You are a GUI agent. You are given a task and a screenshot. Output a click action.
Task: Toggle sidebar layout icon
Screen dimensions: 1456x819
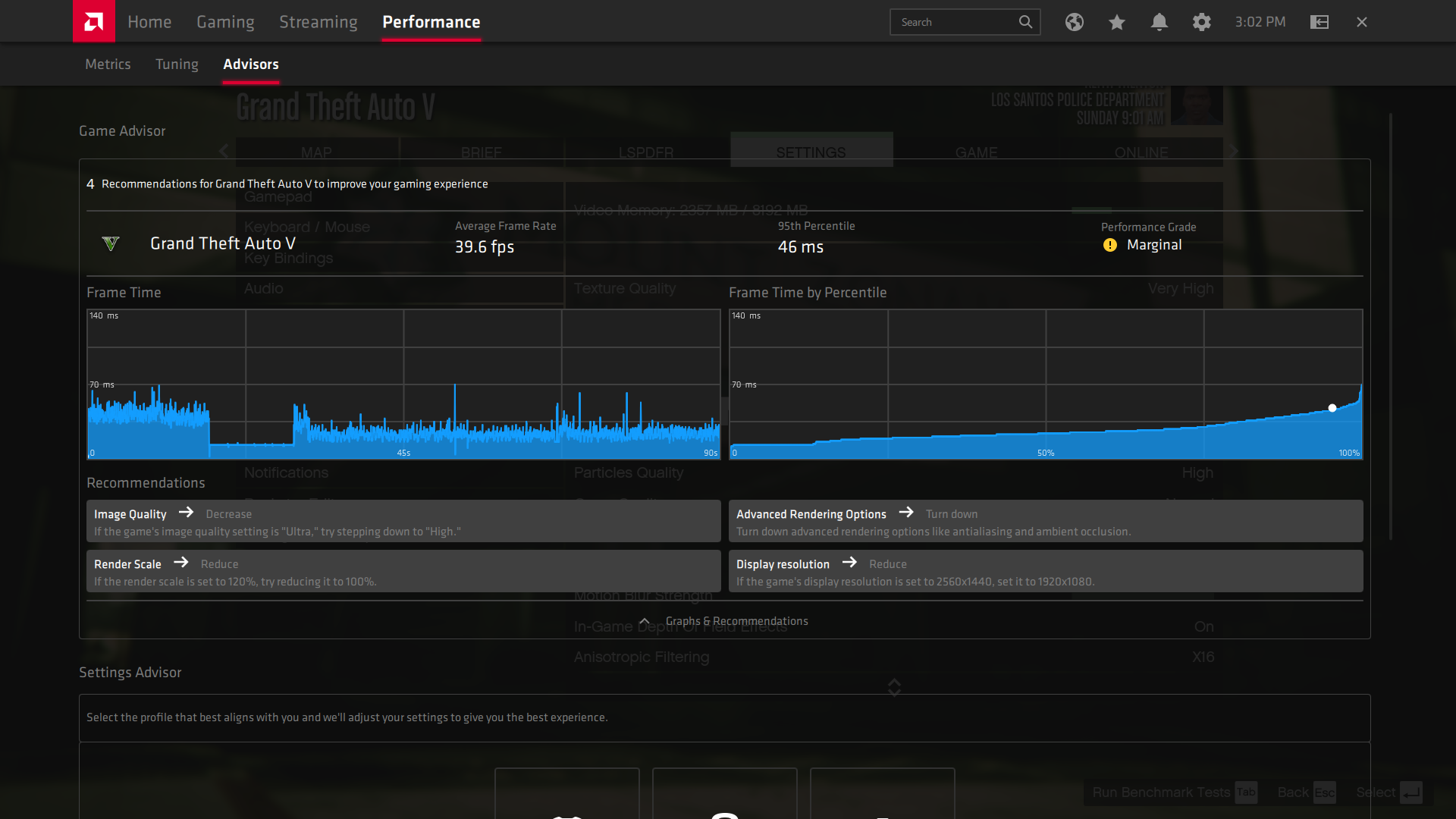(1319, 22)
